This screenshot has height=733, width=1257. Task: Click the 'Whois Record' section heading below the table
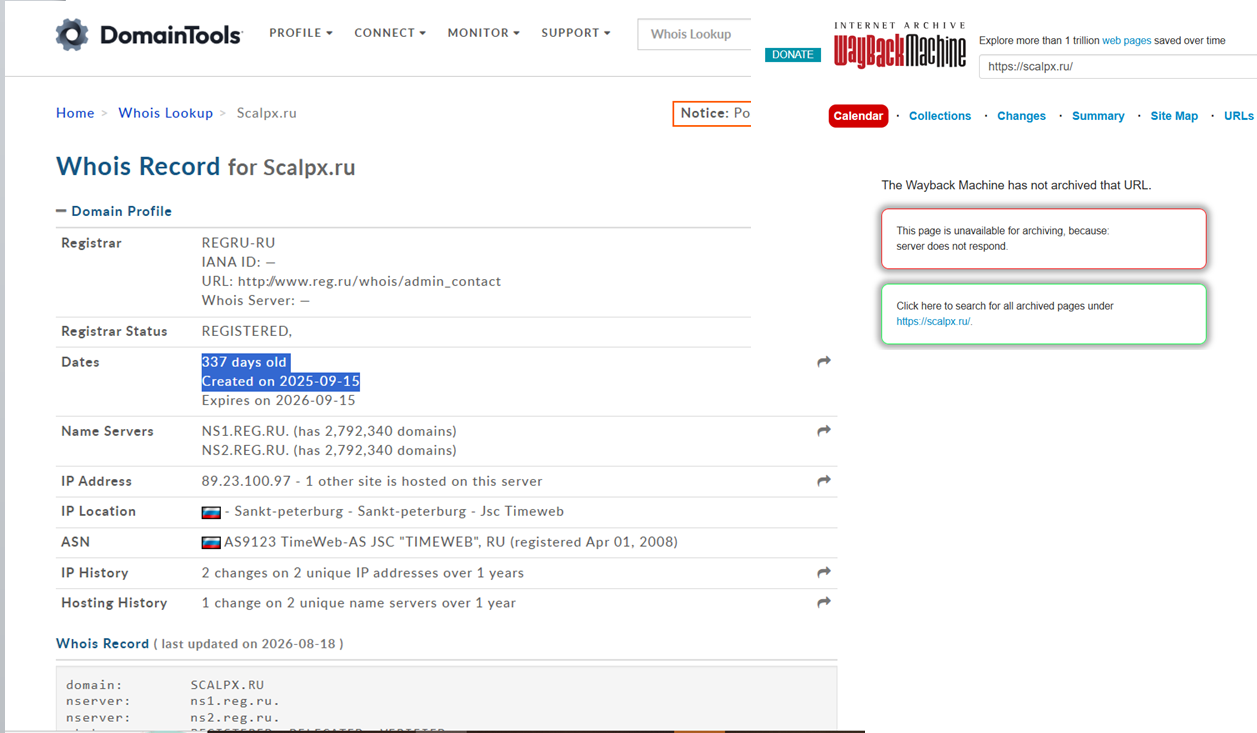pos(102,644)
